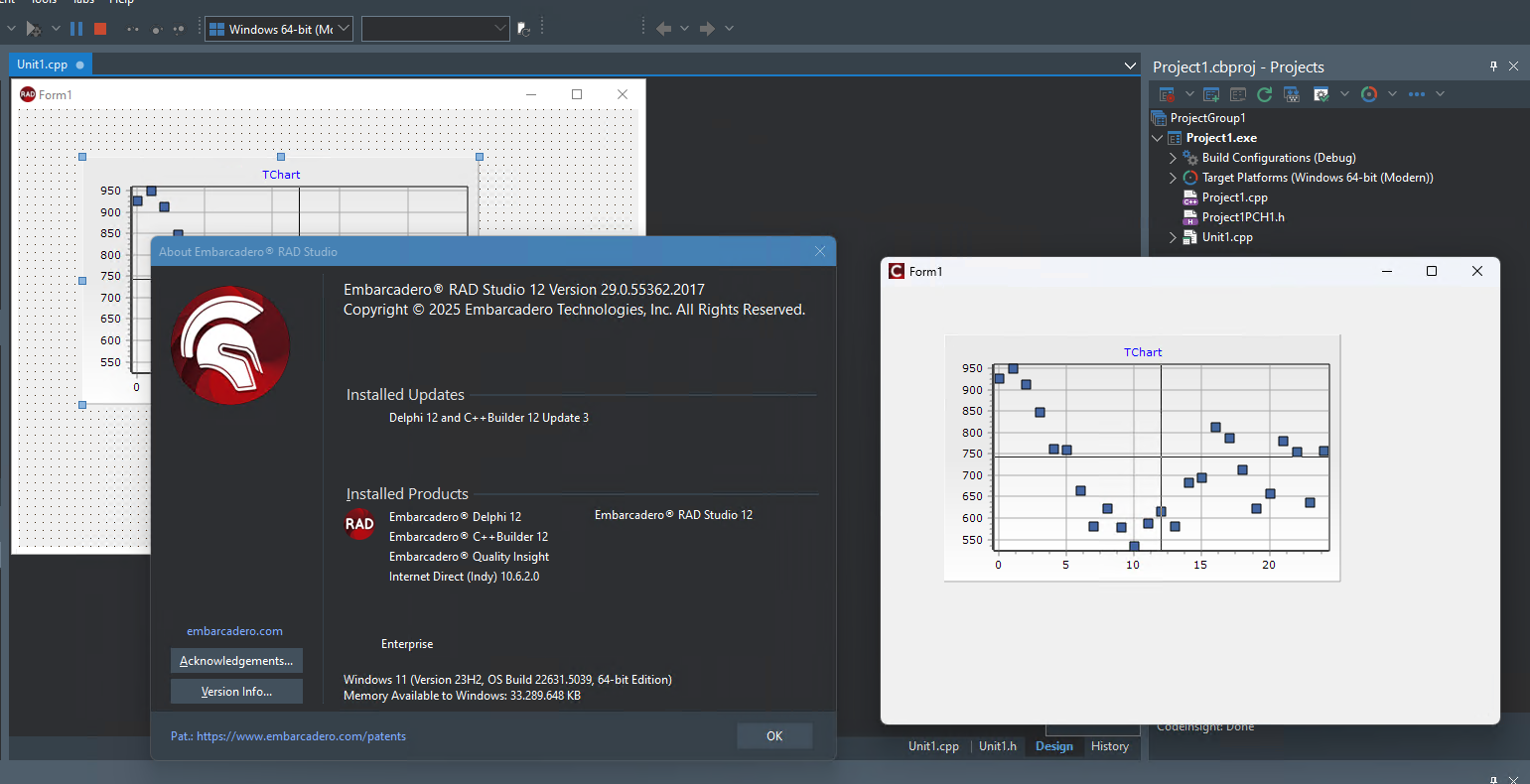This screenshot has height=784, width=1530.
Task: Click the Add New Project icon with green plus
Action: coord(1211,94)
